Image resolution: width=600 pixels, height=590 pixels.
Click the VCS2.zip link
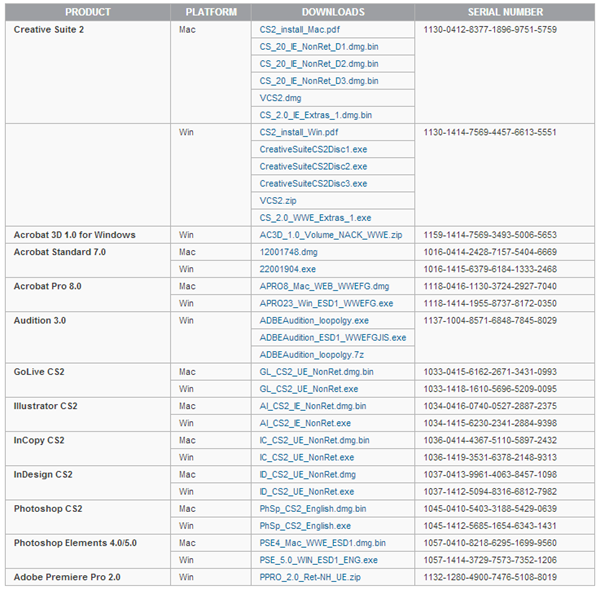(278, 201)
